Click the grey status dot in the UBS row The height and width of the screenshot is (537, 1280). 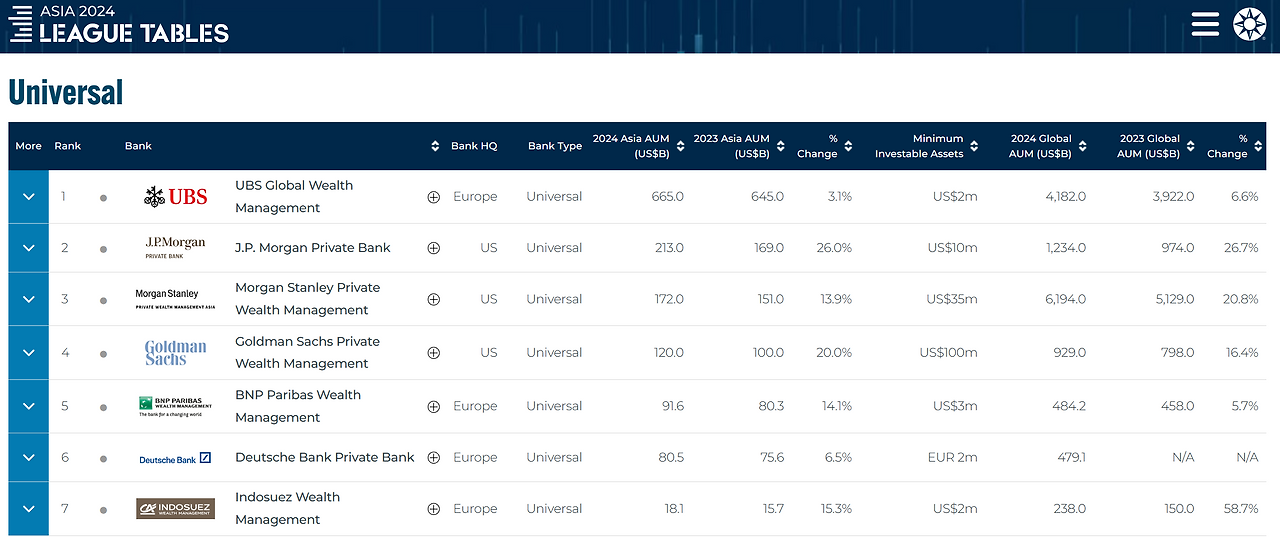click(x=103, y=198)
